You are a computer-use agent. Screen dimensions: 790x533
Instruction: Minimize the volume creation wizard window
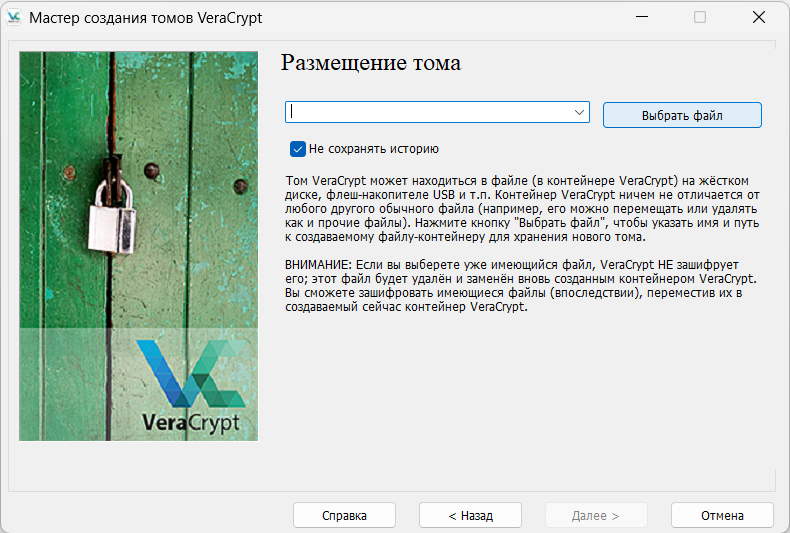click(642, 17)
